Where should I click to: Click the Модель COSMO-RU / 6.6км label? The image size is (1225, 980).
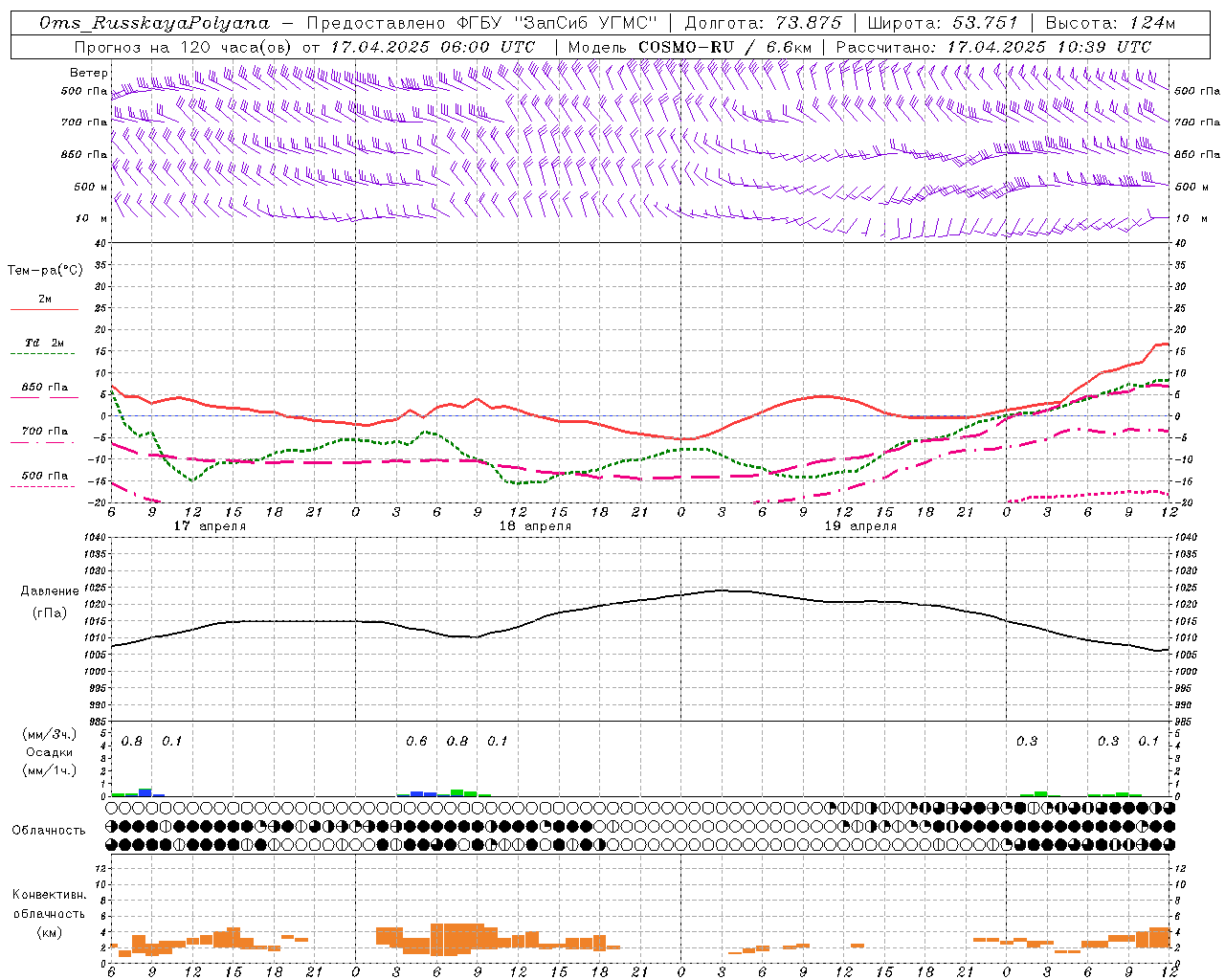[x=690, y=47]
